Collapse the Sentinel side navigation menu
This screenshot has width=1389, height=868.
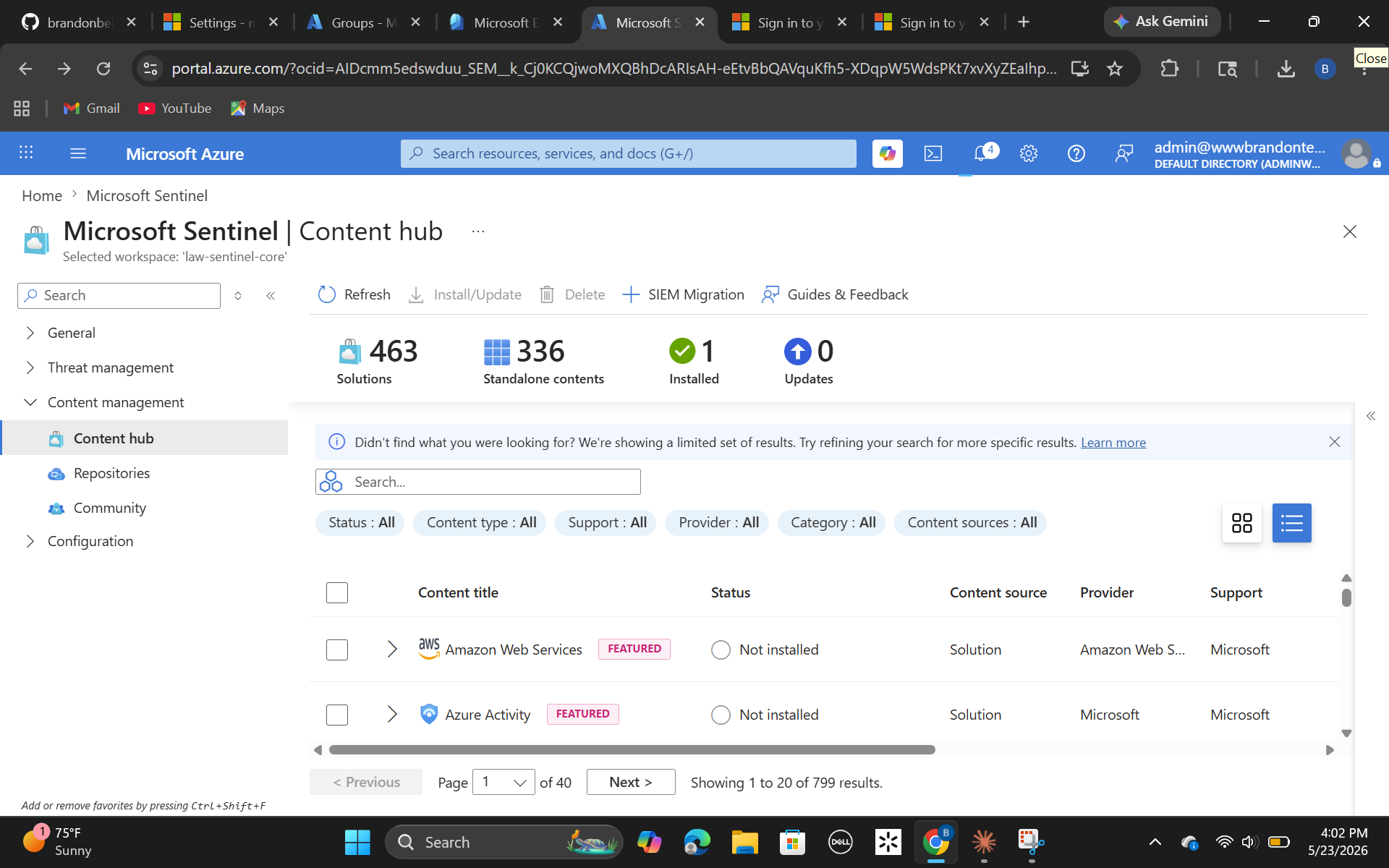click(271, 296)
